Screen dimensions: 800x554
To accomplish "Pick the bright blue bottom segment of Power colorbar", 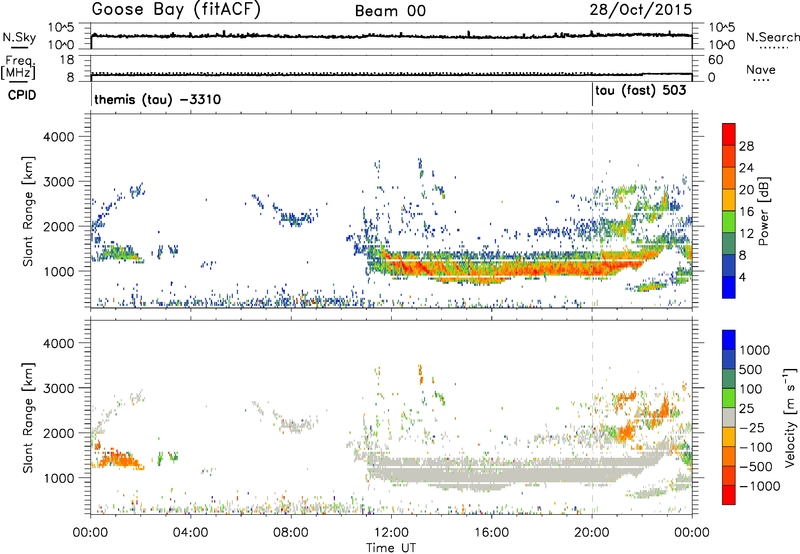I will (x=729, y=287).
